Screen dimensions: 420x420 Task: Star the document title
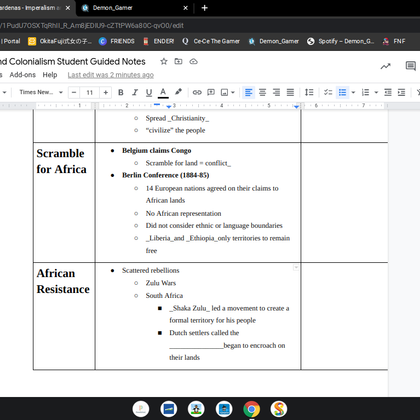163,61
